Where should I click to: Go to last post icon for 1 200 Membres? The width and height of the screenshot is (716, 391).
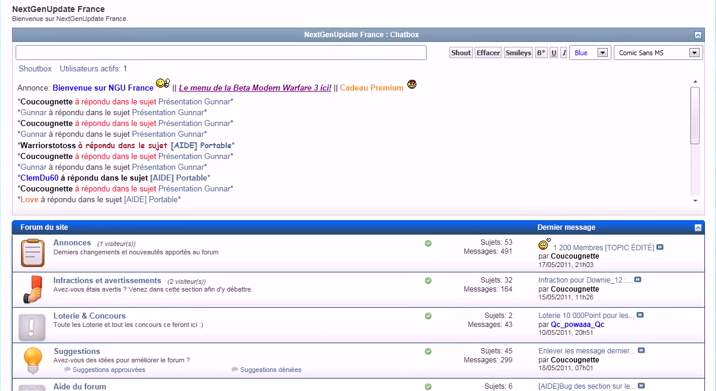tap(660, 247)
